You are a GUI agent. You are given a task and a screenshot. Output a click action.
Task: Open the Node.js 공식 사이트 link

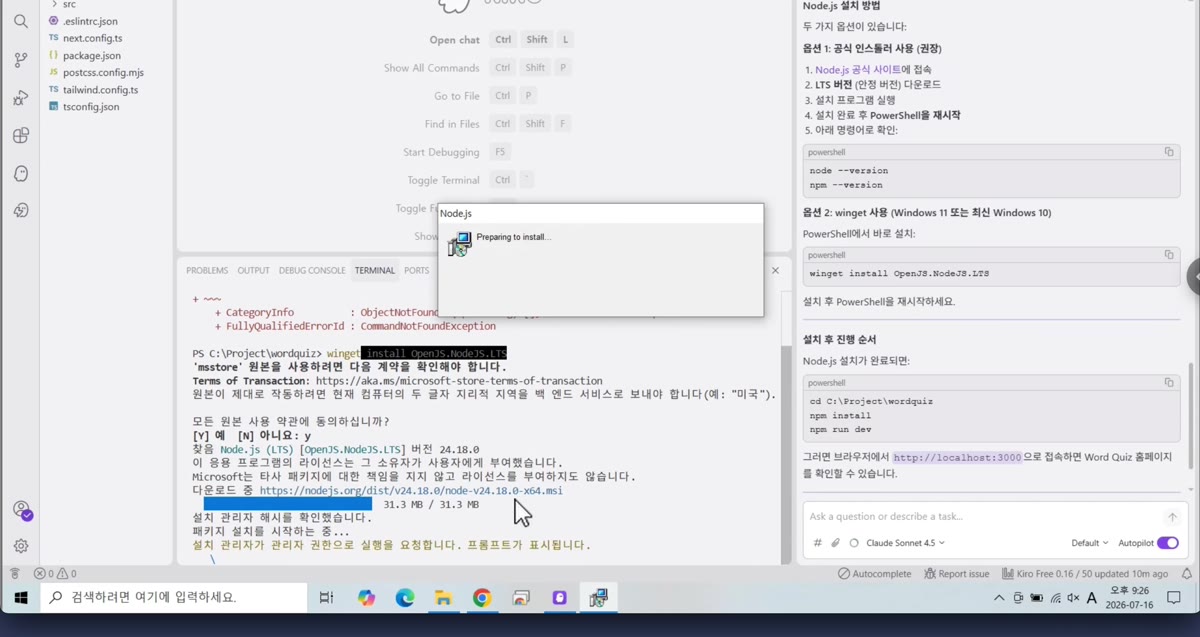tap(858, 70)
